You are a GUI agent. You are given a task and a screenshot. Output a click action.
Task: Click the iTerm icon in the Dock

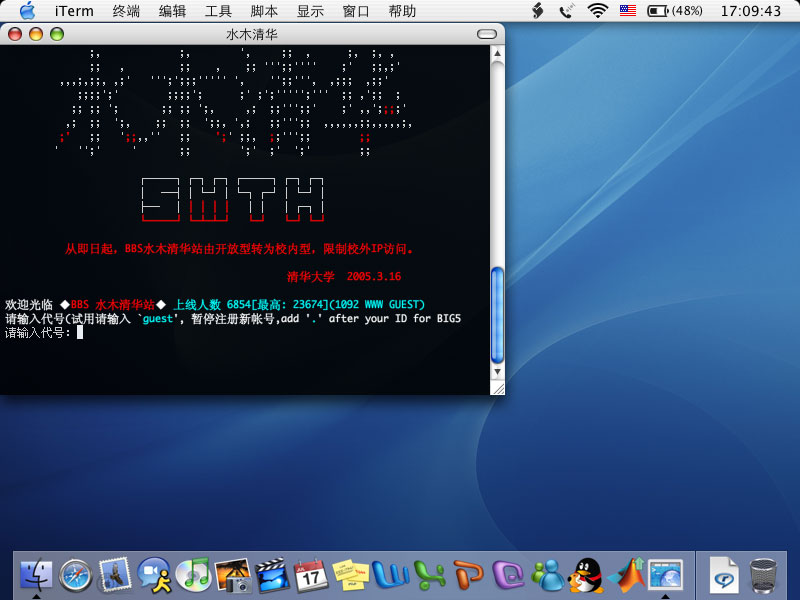point(665,576)
